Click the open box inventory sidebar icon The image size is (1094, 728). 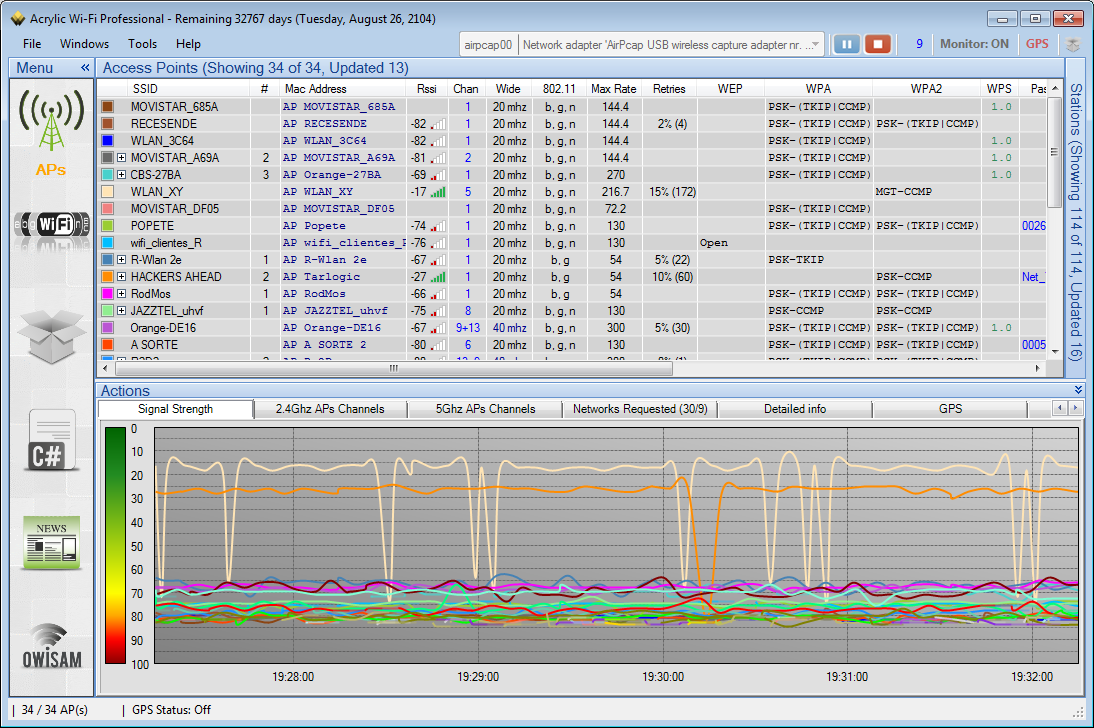[51, 336]
